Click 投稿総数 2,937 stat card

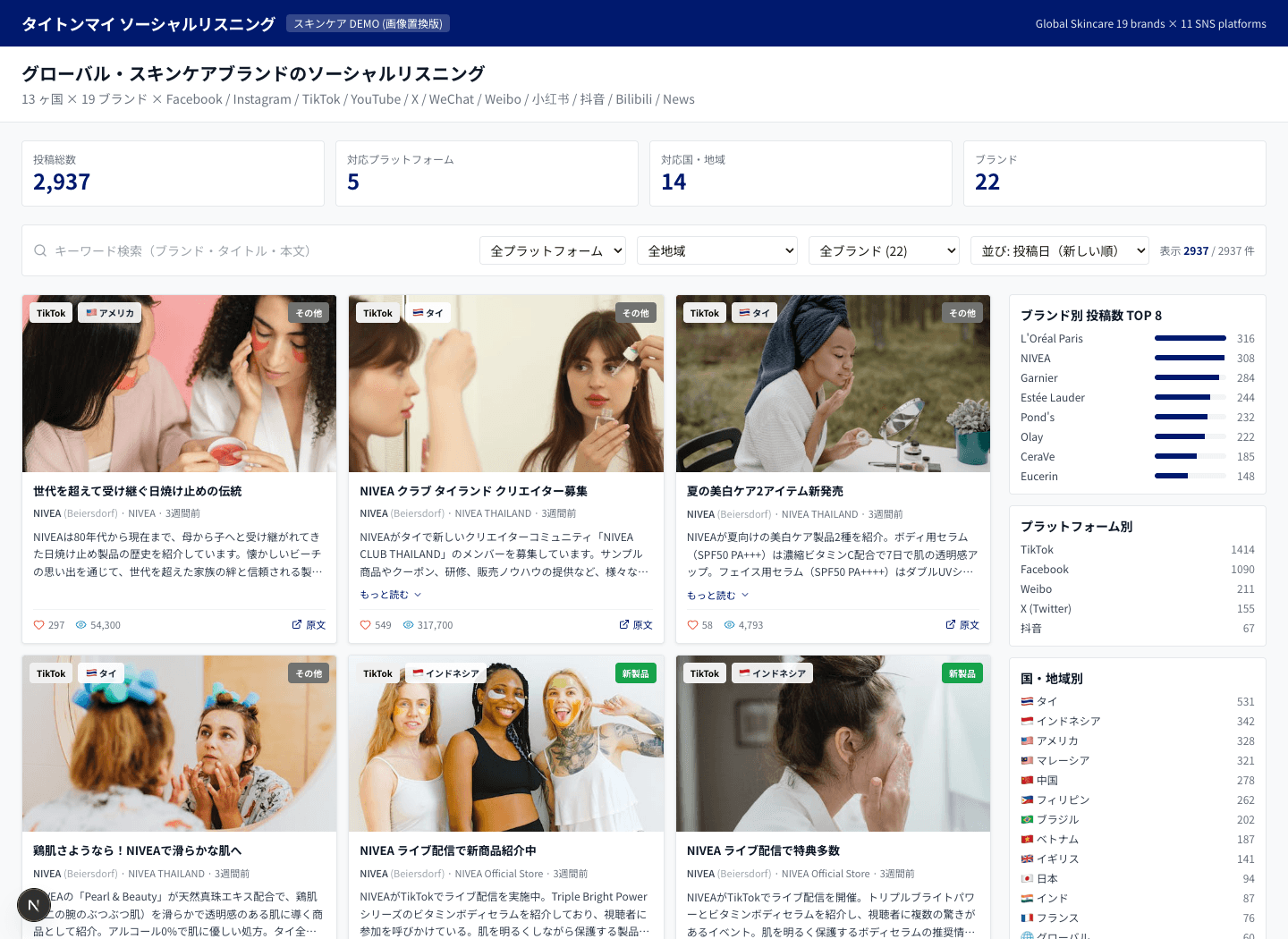point(173,173)
